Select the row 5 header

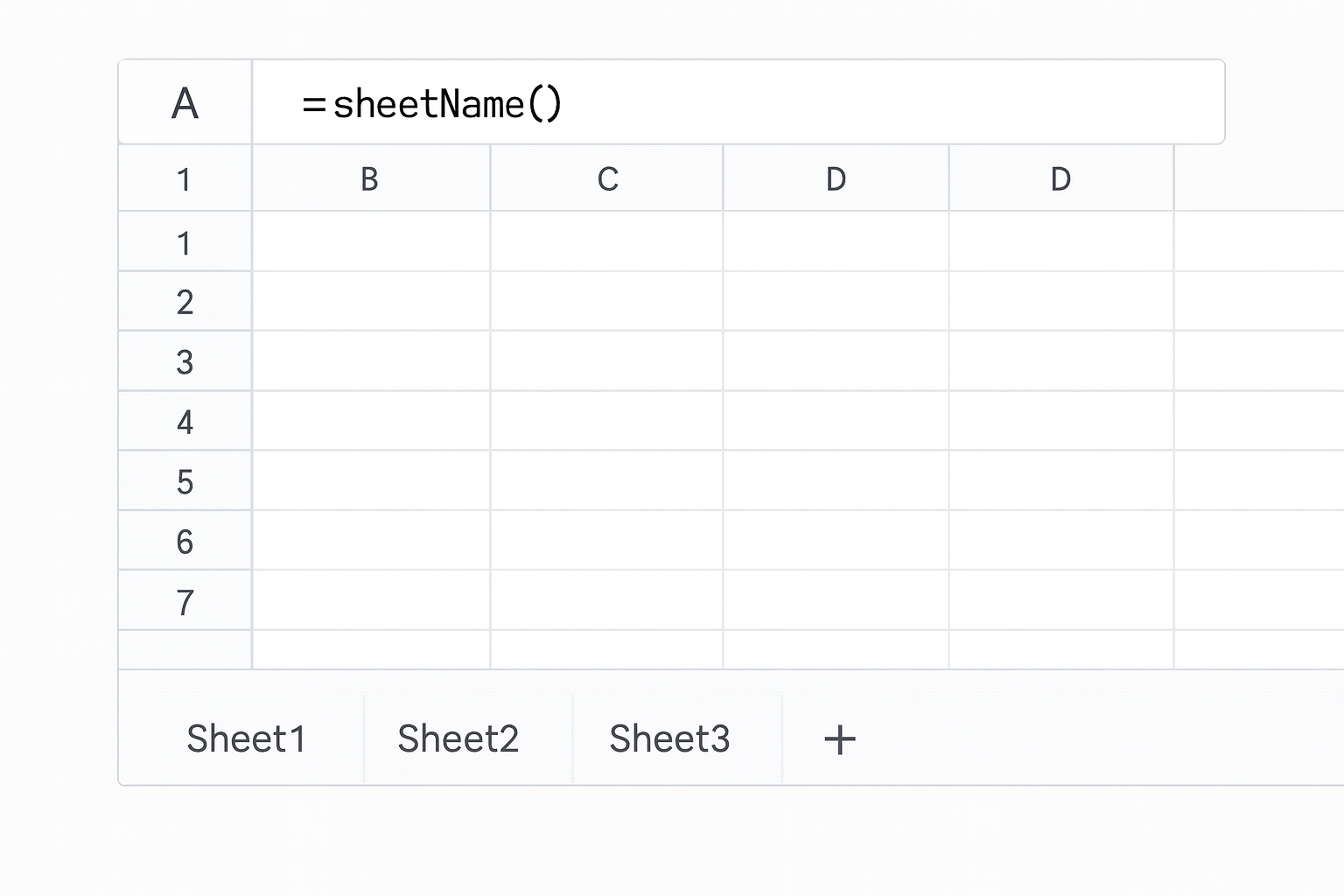coord(185,481)
